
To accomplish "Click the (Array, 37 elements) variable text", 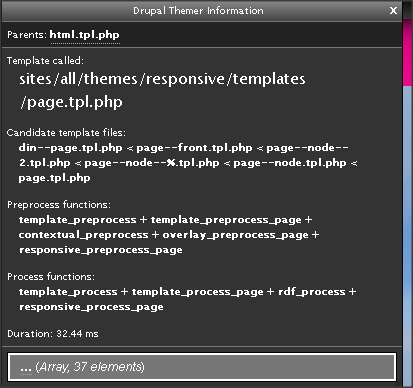I will (x=90, y=367).
